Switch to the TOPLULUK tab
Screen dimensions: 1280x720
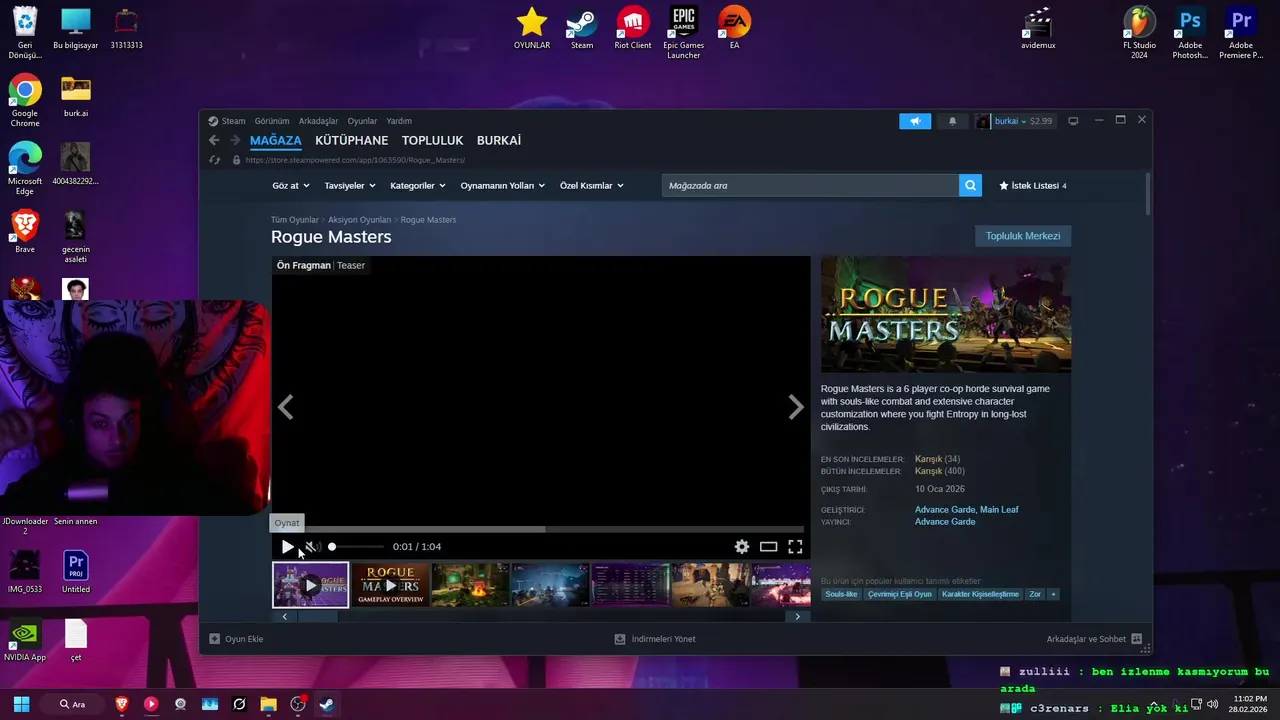[x=433, y=141]
